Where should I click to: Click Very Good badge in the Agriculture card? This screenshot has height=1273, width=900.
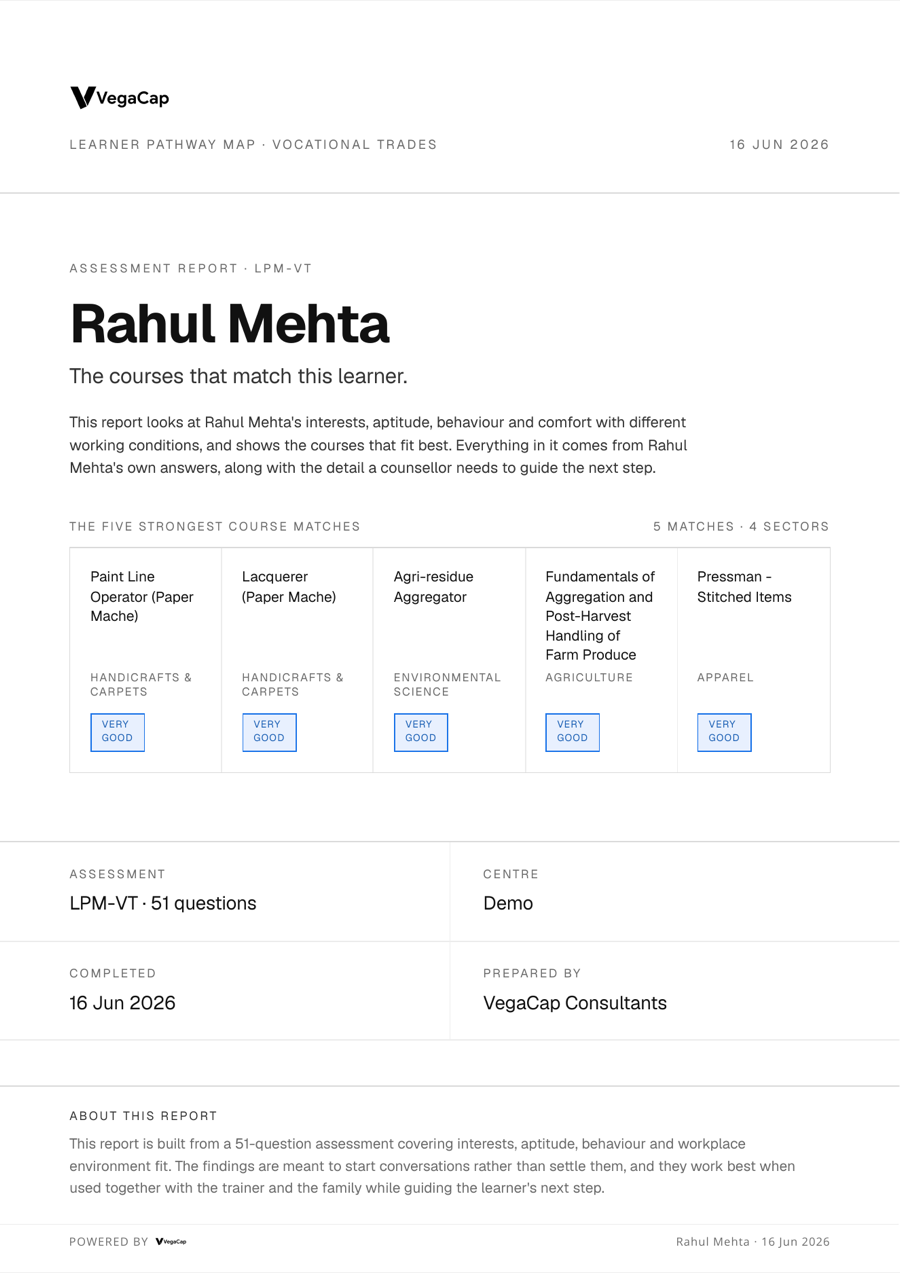572,732
